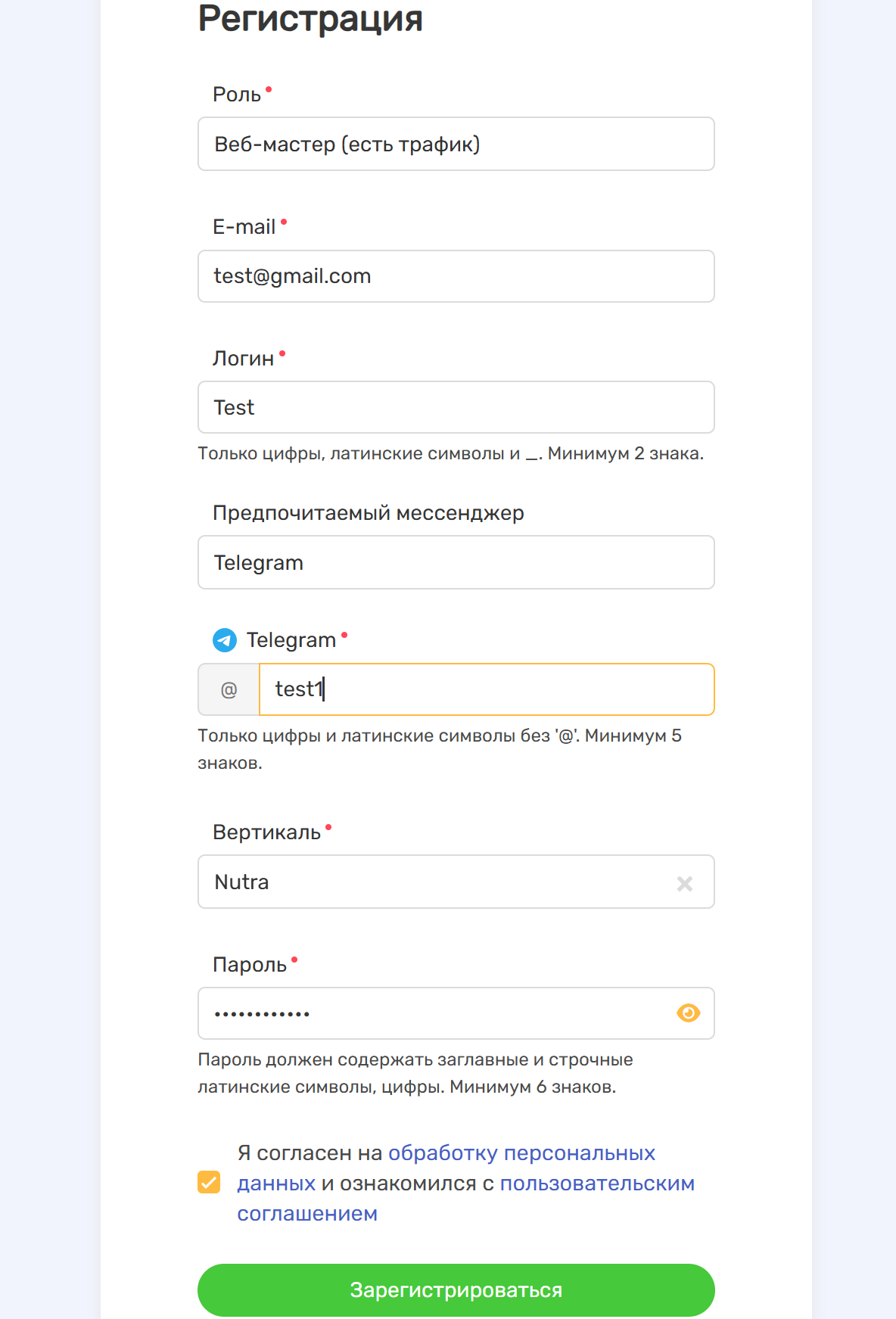This screenshot has width=896, height=1319.
Task: Click the Пароль field label
Action: (x=250, y=965)
